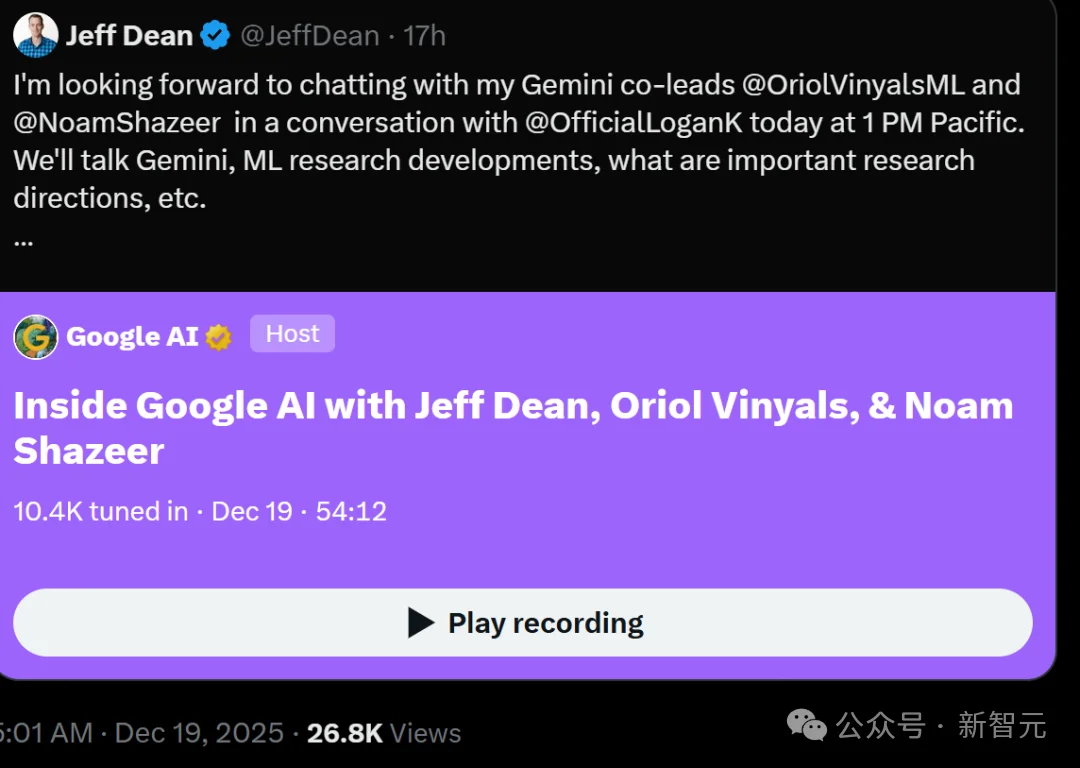This screenshot has width=1080, height=768.
Task: Click the 10.4K tuned in count
Action: coord(100,511)
